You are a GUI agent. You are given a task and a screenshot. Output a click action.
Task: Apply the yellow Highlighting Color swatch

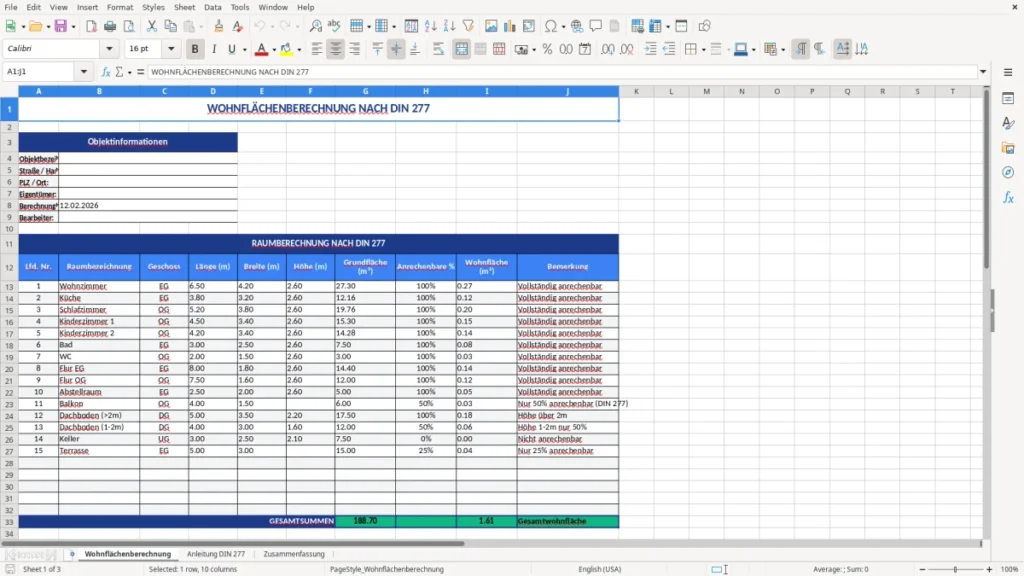286,49
